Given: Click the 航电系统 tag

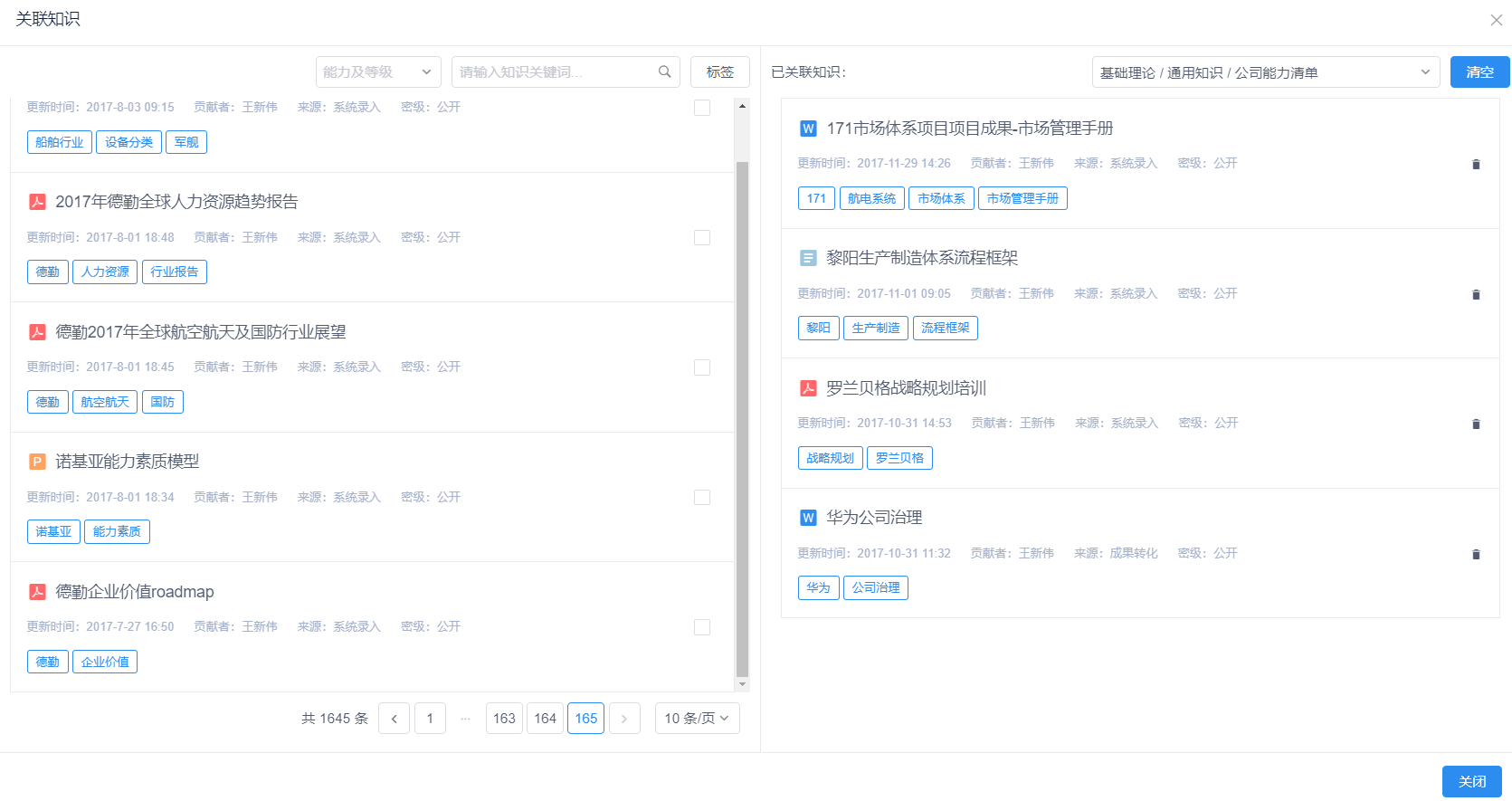Looking at the screenshot, I should (872, 198).
